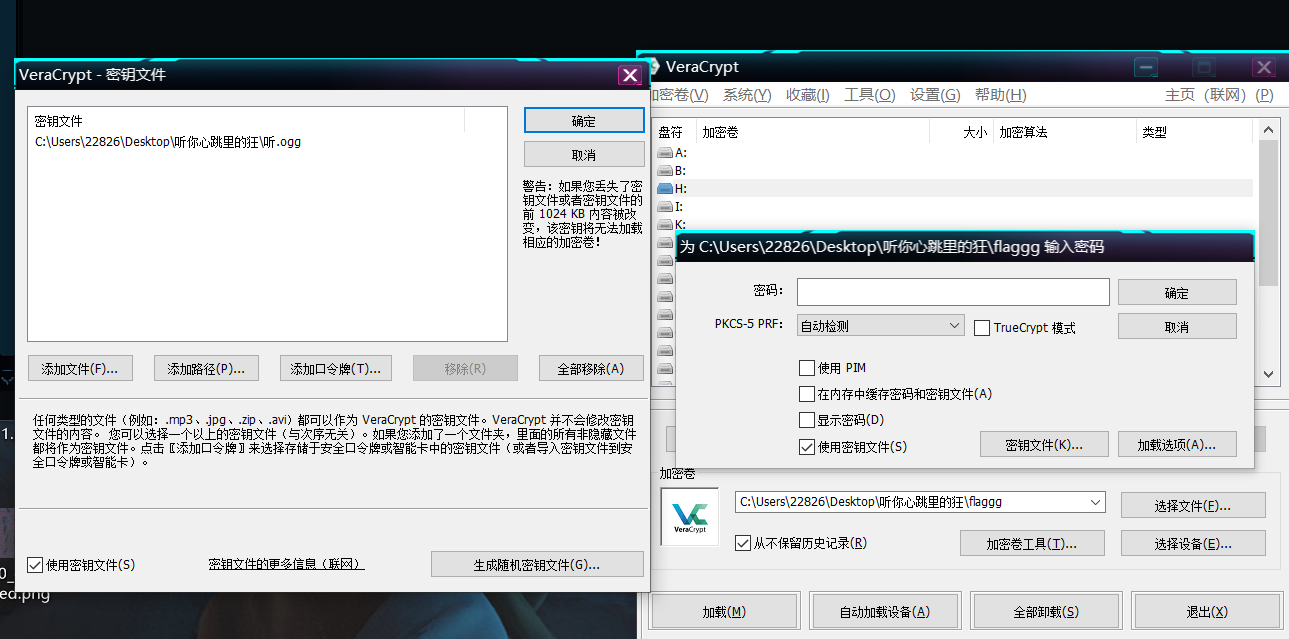Open the 加载选项(A)... button

point(1177,444)
